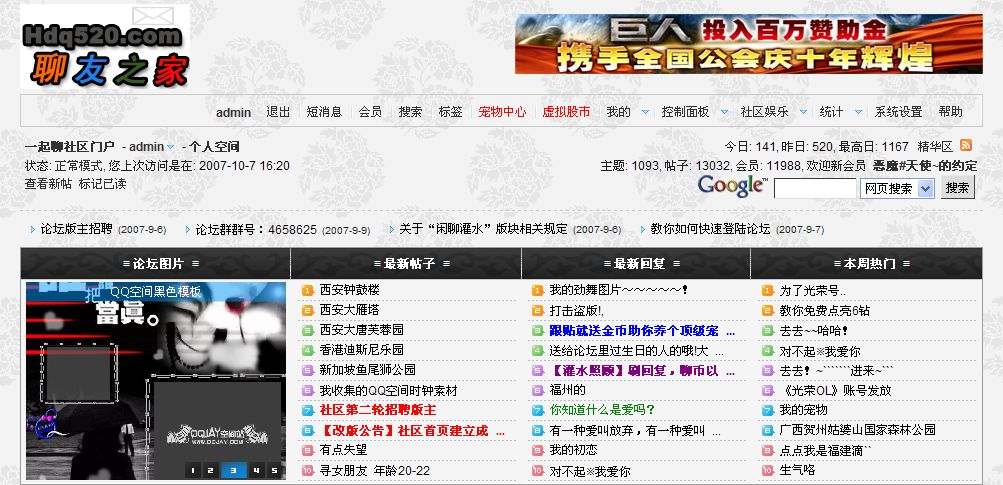Open 短消息 in the nav bar
1003x485 pixels.
coord(324,112)
